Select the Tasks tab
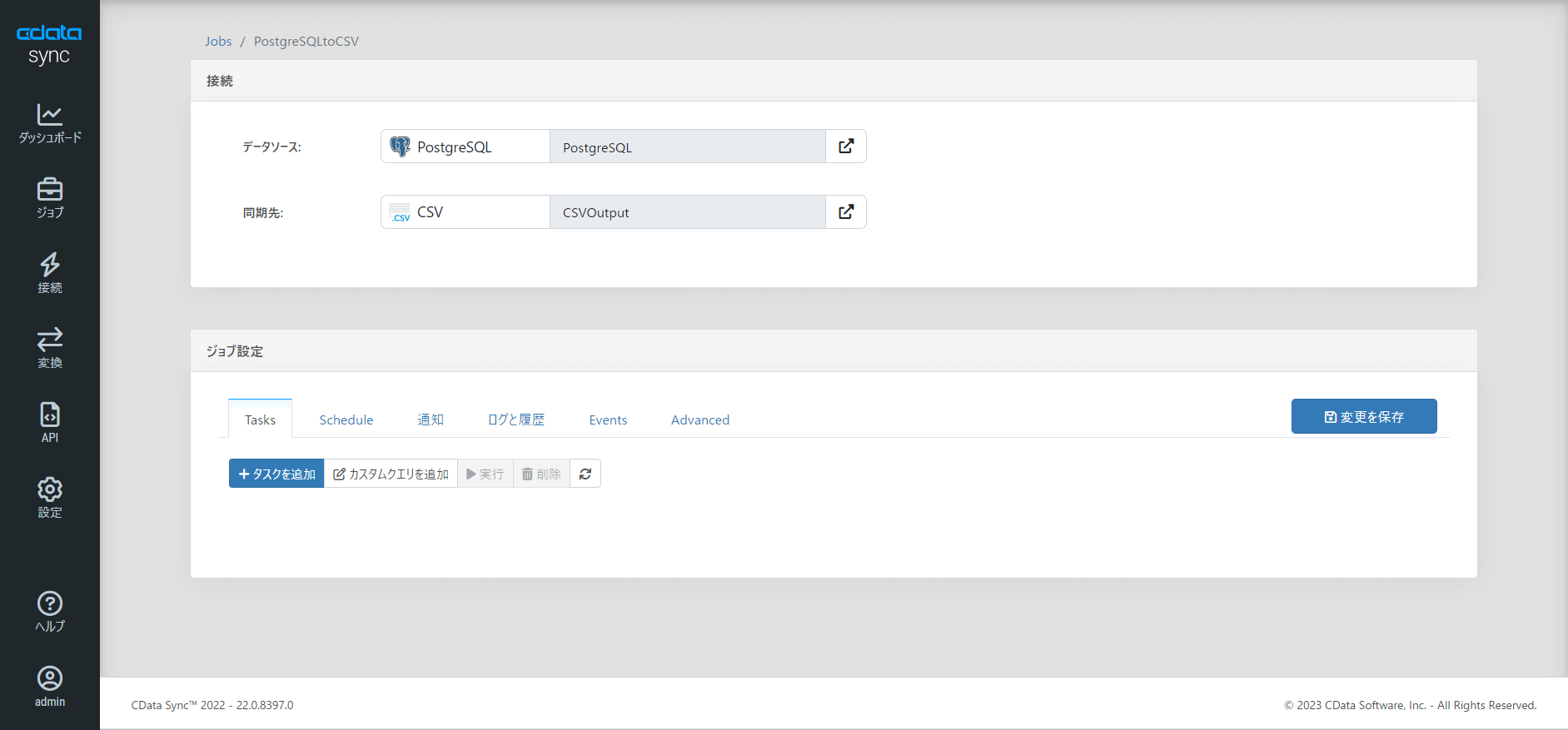1568x730 pixels. point(260,419)
